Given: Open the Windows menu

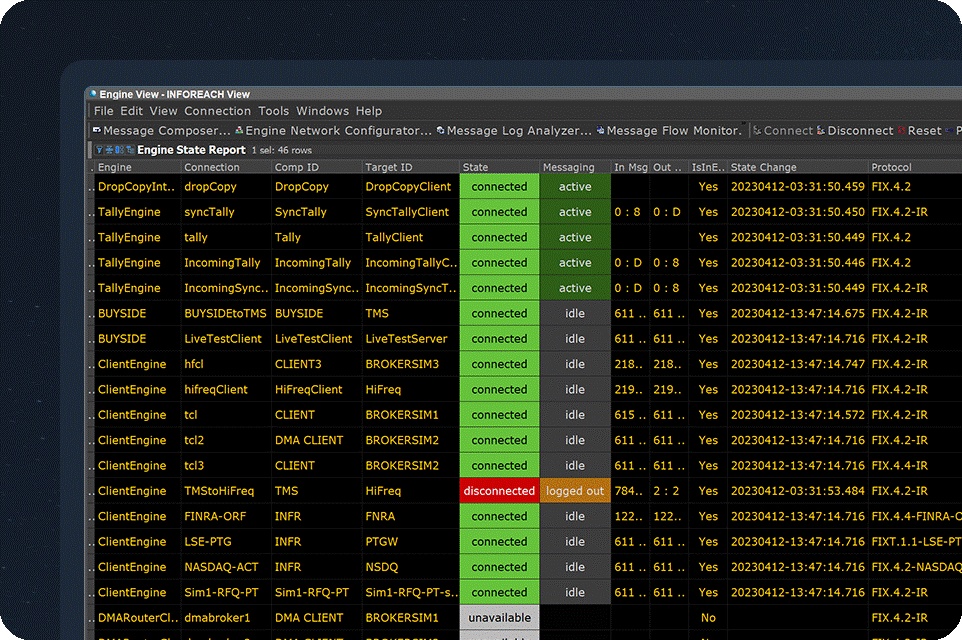Looking at the screenshot, I should 322,111.
